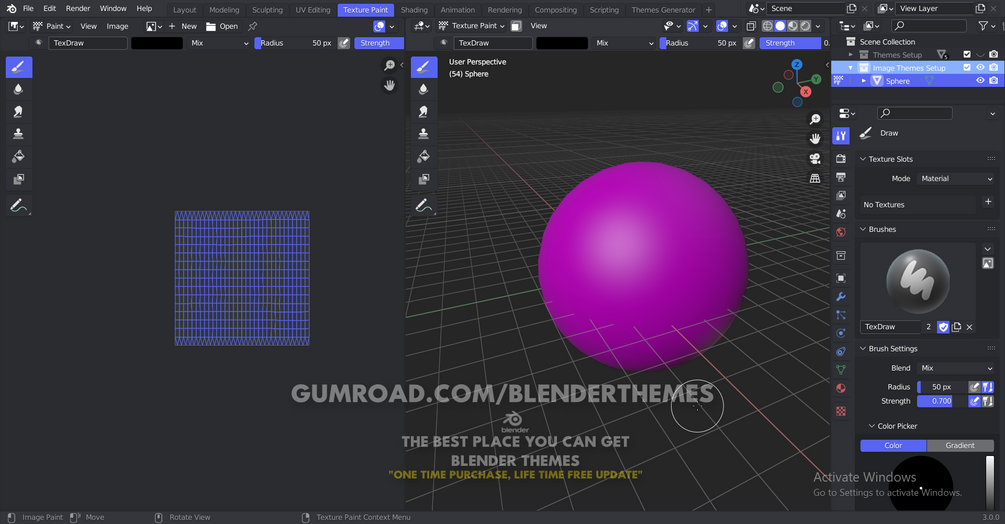Click the New image button

click(183, 26)
